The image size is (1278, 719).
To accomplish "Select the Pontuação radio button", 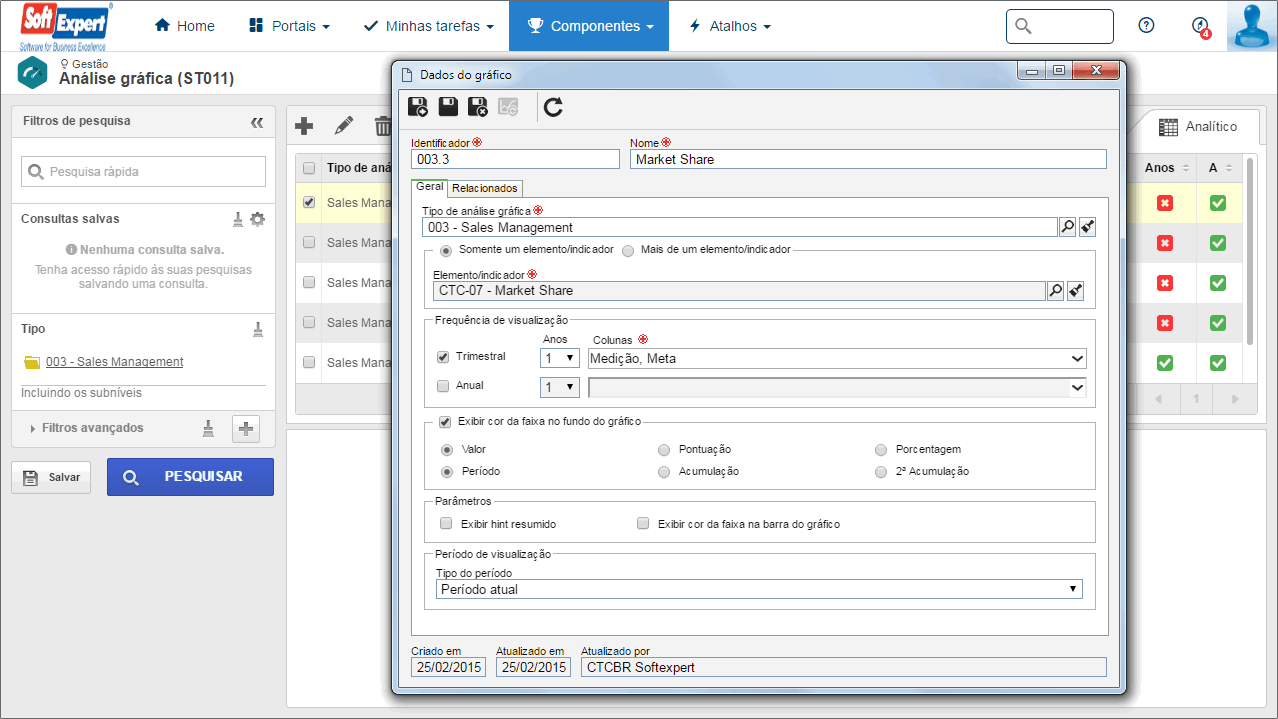I will [x=664, y=450].
